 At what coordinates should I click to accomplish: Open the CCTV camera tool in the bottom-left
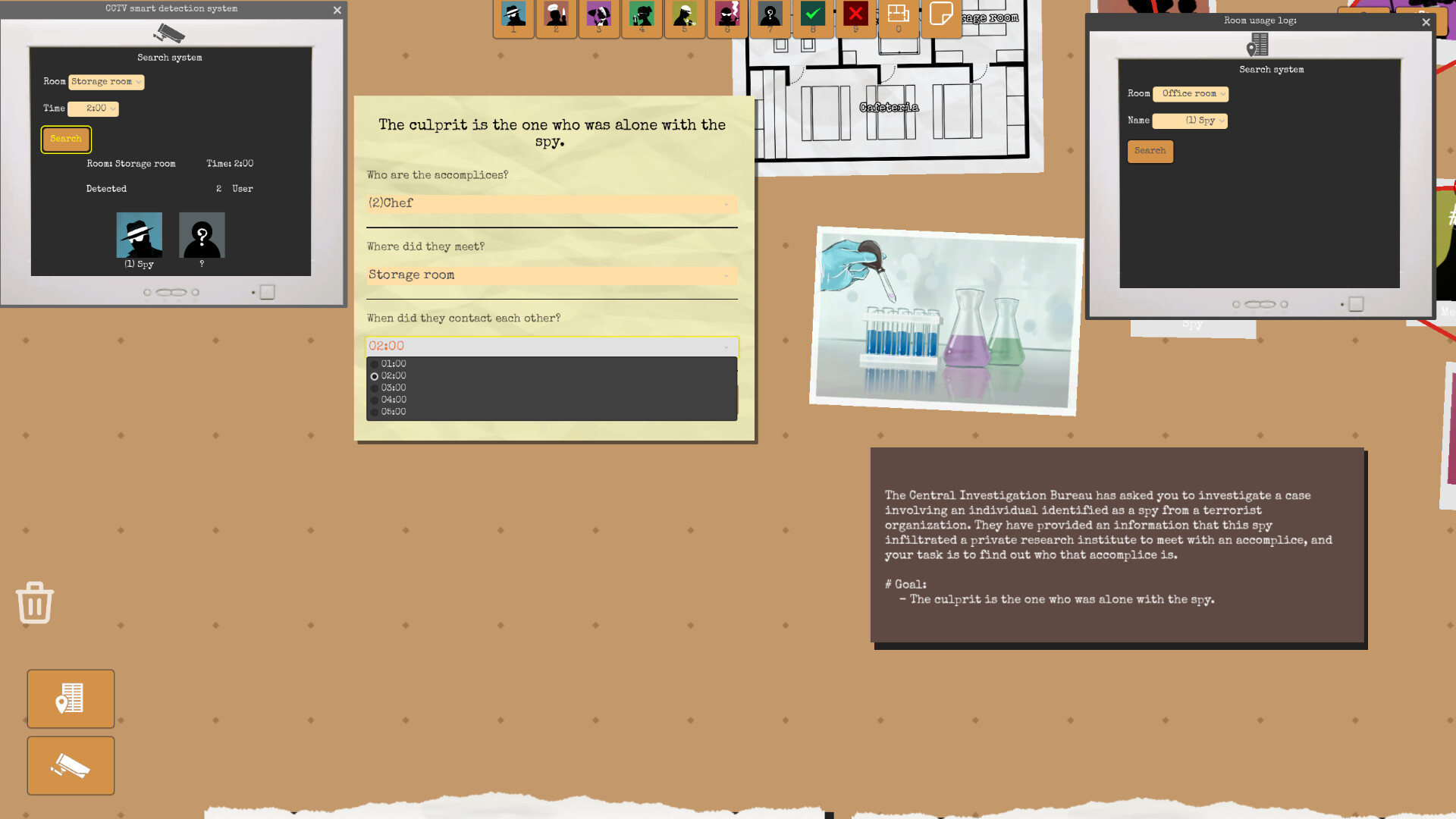[x=71, y=765]
